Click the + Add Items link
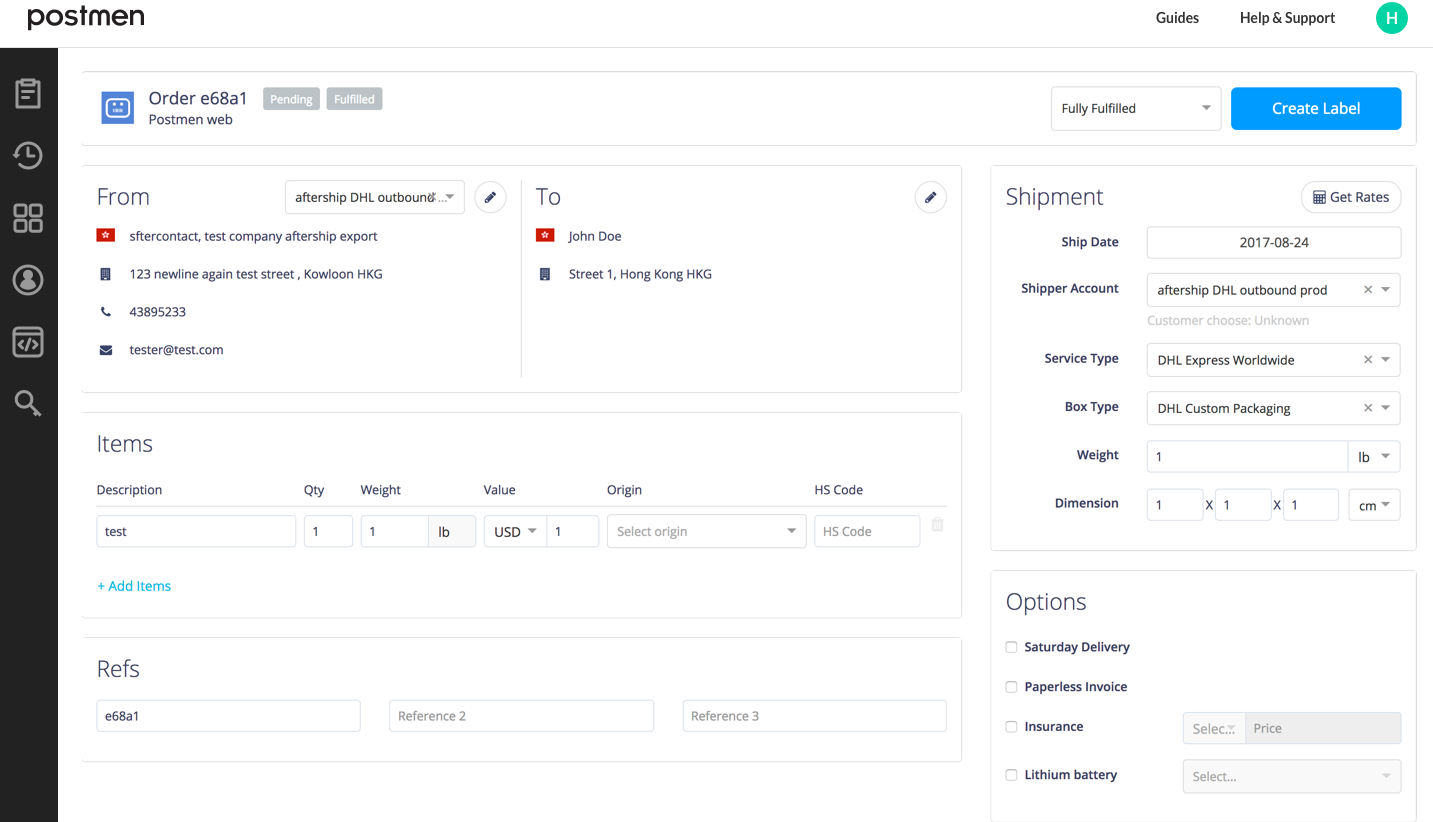Screen dimensions: 1433x822 coord(134,586)
